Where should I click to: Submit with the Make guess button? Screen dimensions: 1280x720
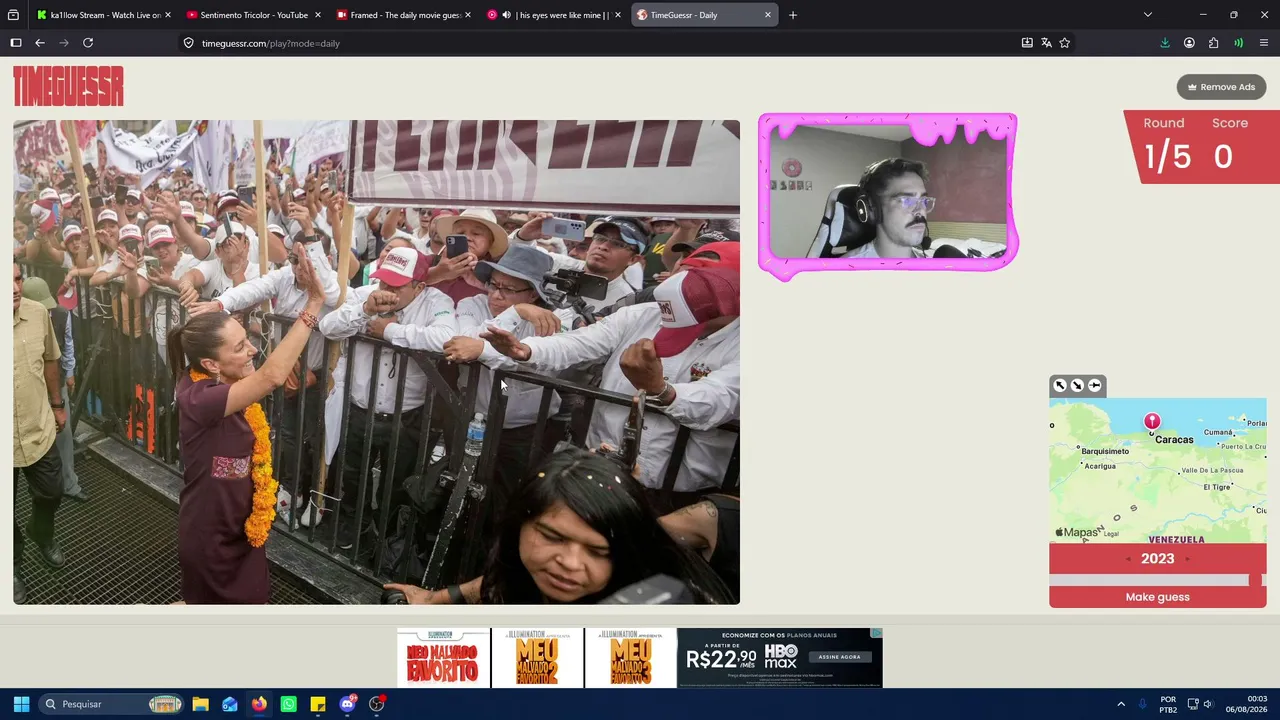(x=1157, y=597)
